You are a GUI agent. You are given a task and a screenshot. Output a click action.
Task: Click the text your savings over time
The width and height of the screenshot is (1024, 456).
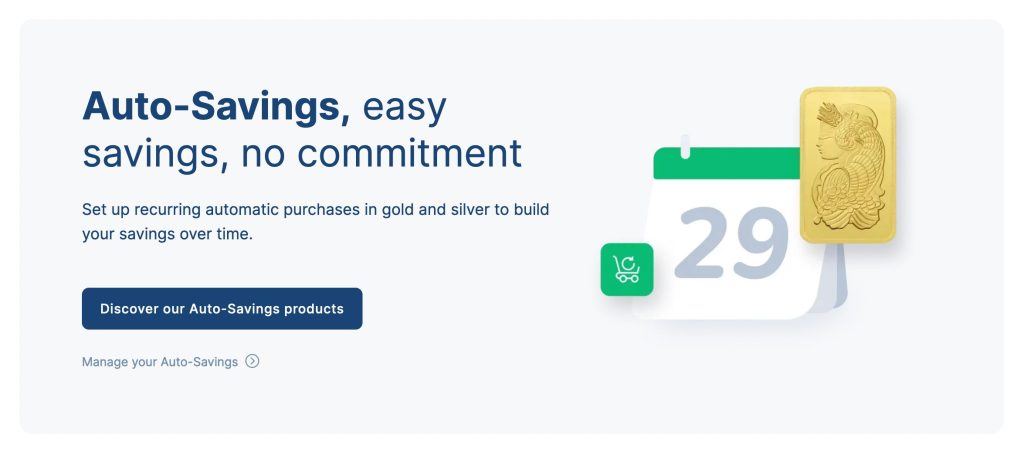coord(166,234)
